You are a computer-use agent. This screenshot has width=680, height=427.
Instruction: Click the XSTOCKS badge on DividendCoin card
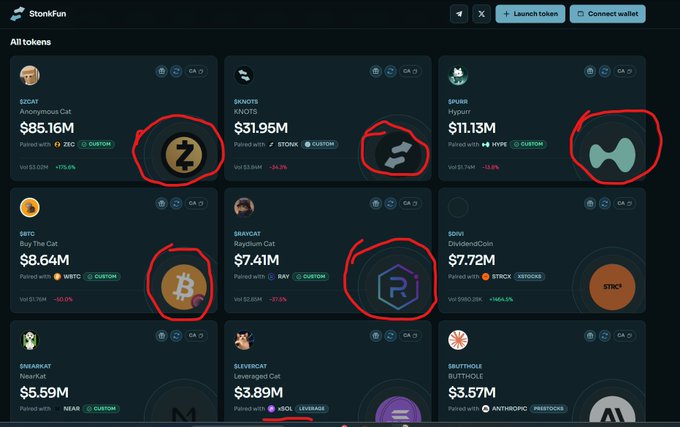point(530,276)
